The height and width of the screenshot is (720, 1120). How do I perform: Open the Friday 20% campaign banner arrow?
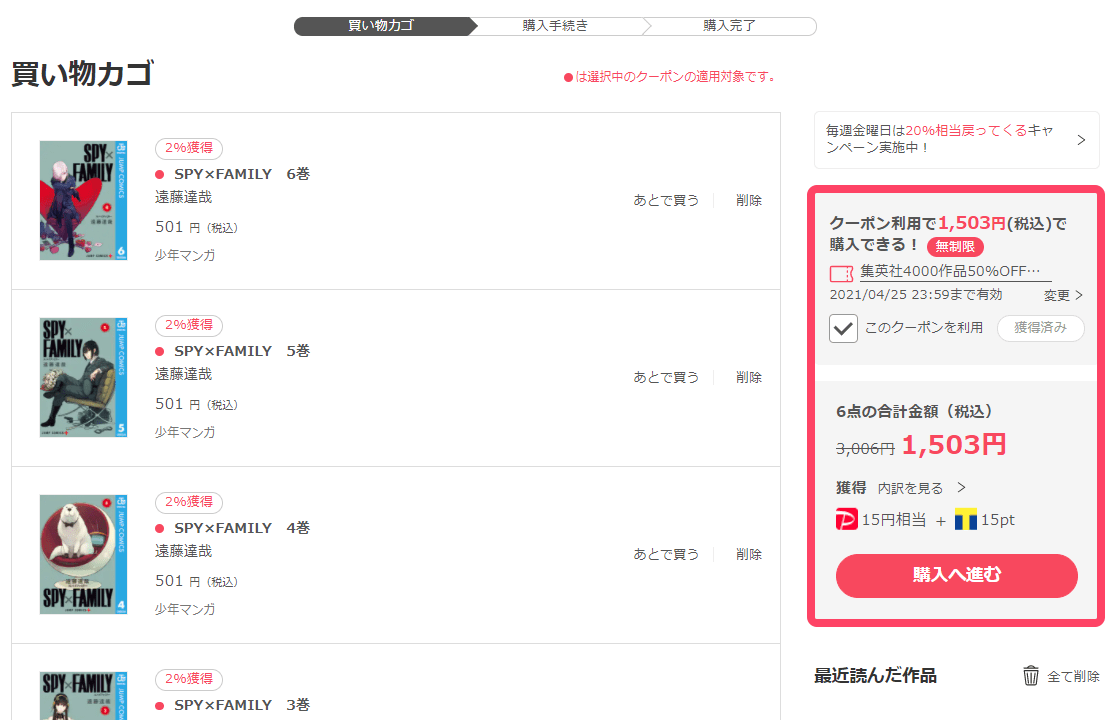tap(1081, 140)
